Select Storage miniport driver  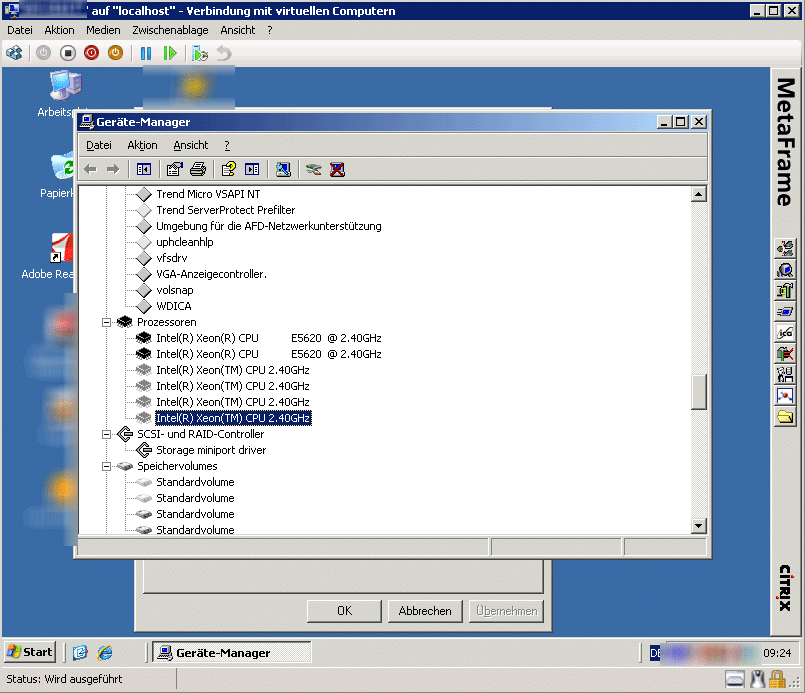pos(211,450)
